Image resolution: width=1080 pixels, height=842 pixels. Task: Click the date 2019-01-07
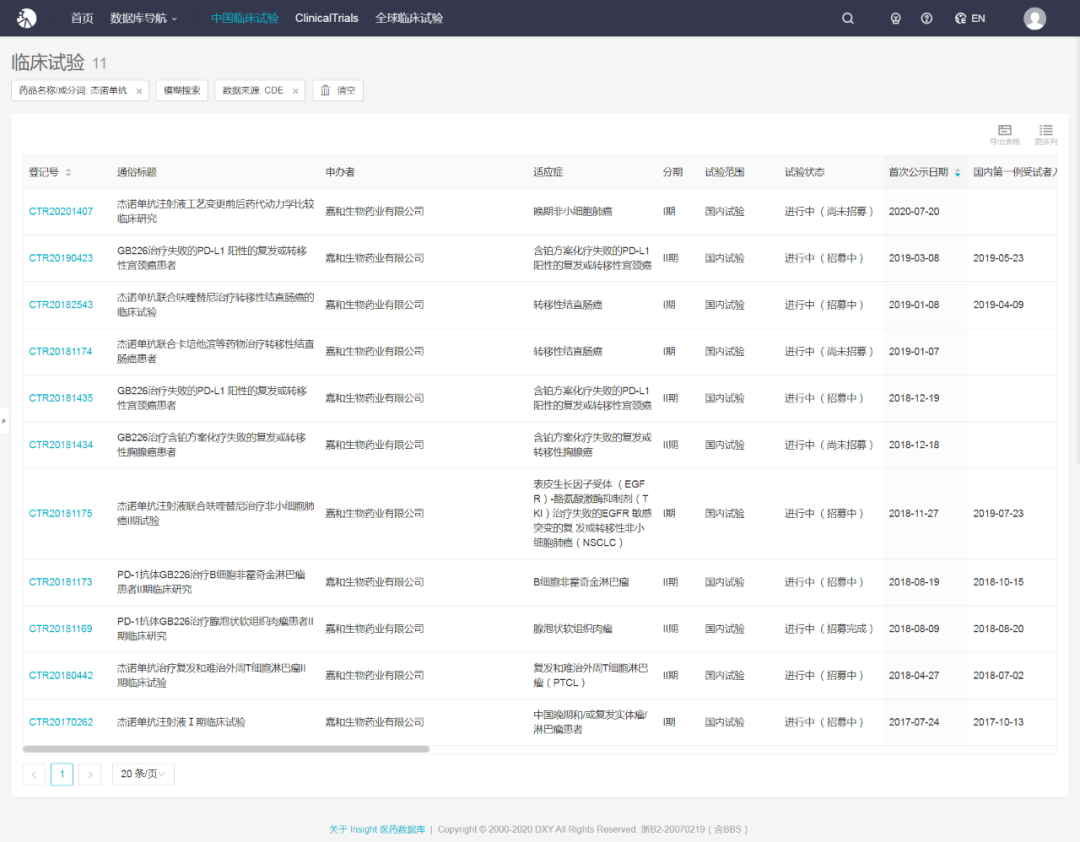914,351
